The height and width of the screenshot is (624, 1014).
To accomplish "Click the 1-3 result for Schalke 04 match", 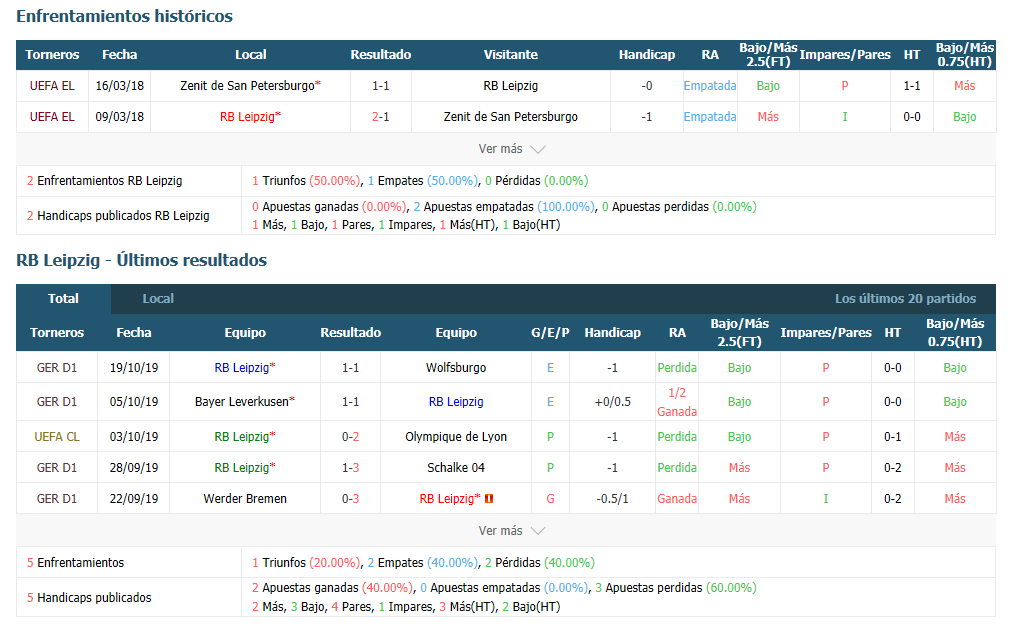I will tap(351, 468).
